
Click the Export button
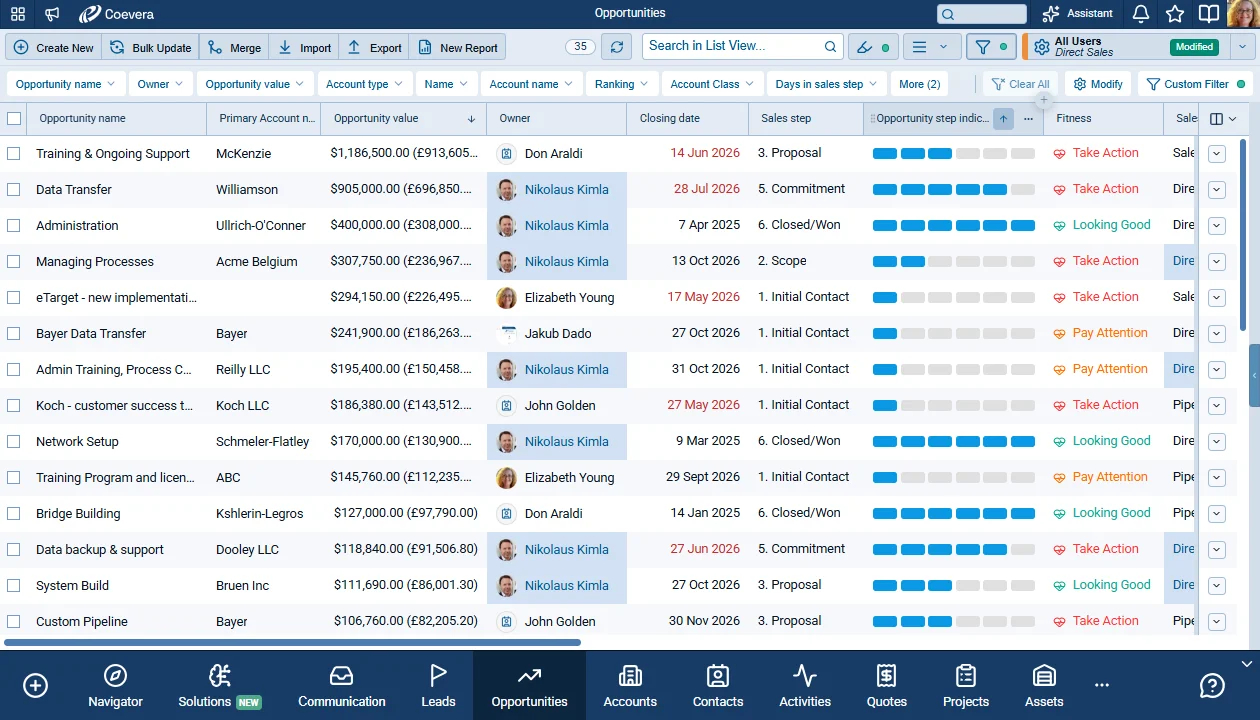[374, 47]
